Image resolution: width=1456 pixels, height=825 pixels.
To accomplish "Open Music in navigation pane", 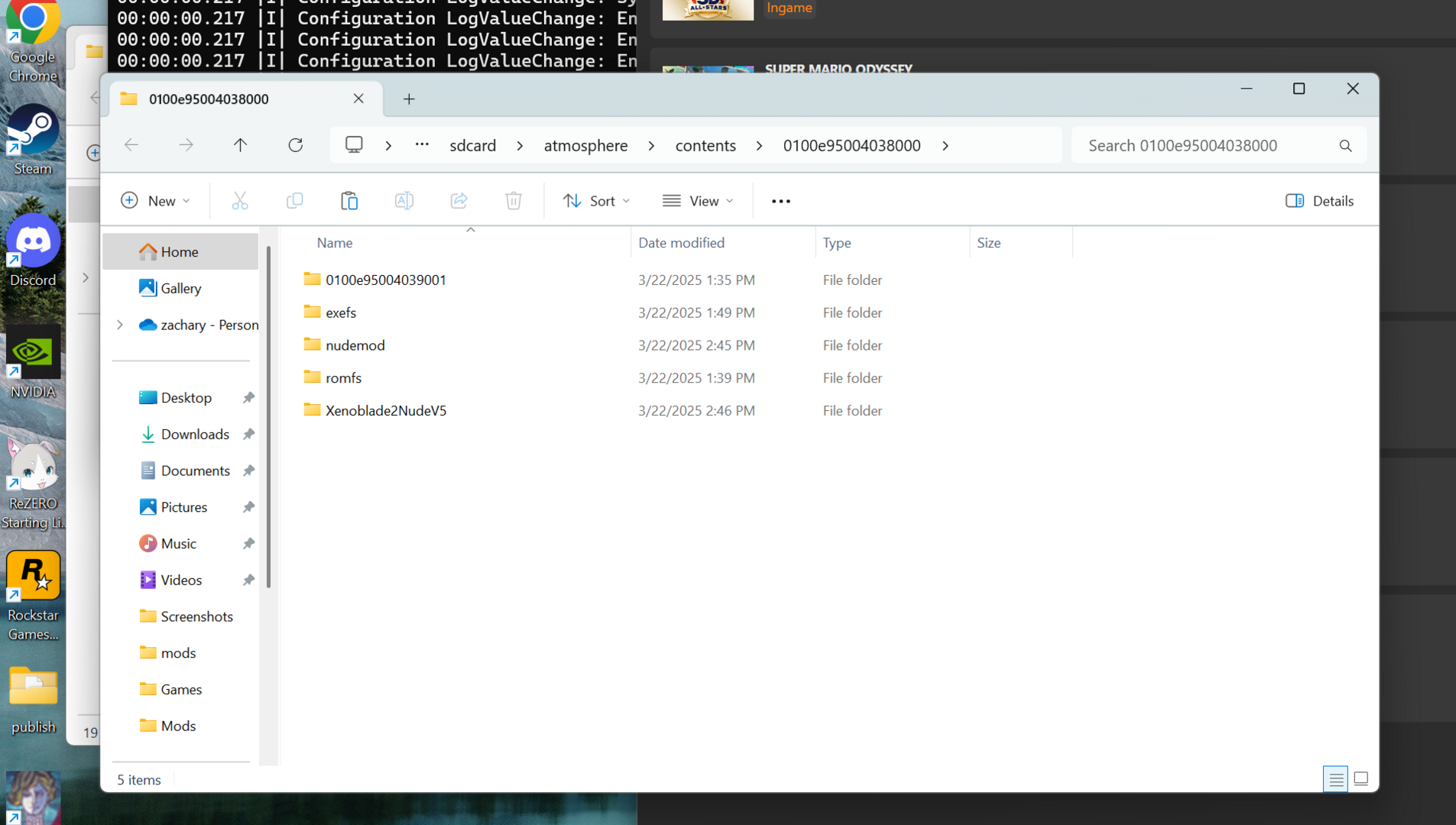I will click(178, 544).
